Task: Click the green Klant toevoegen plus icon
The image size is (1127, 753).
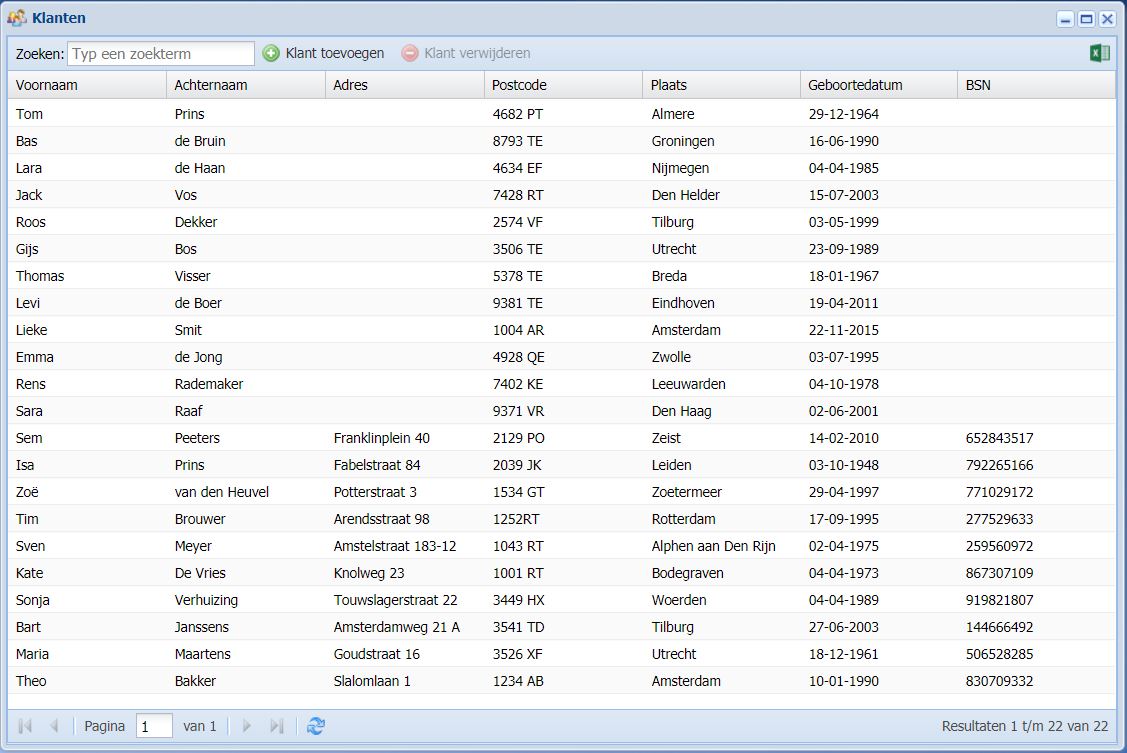Action: [x=271, y=53]
